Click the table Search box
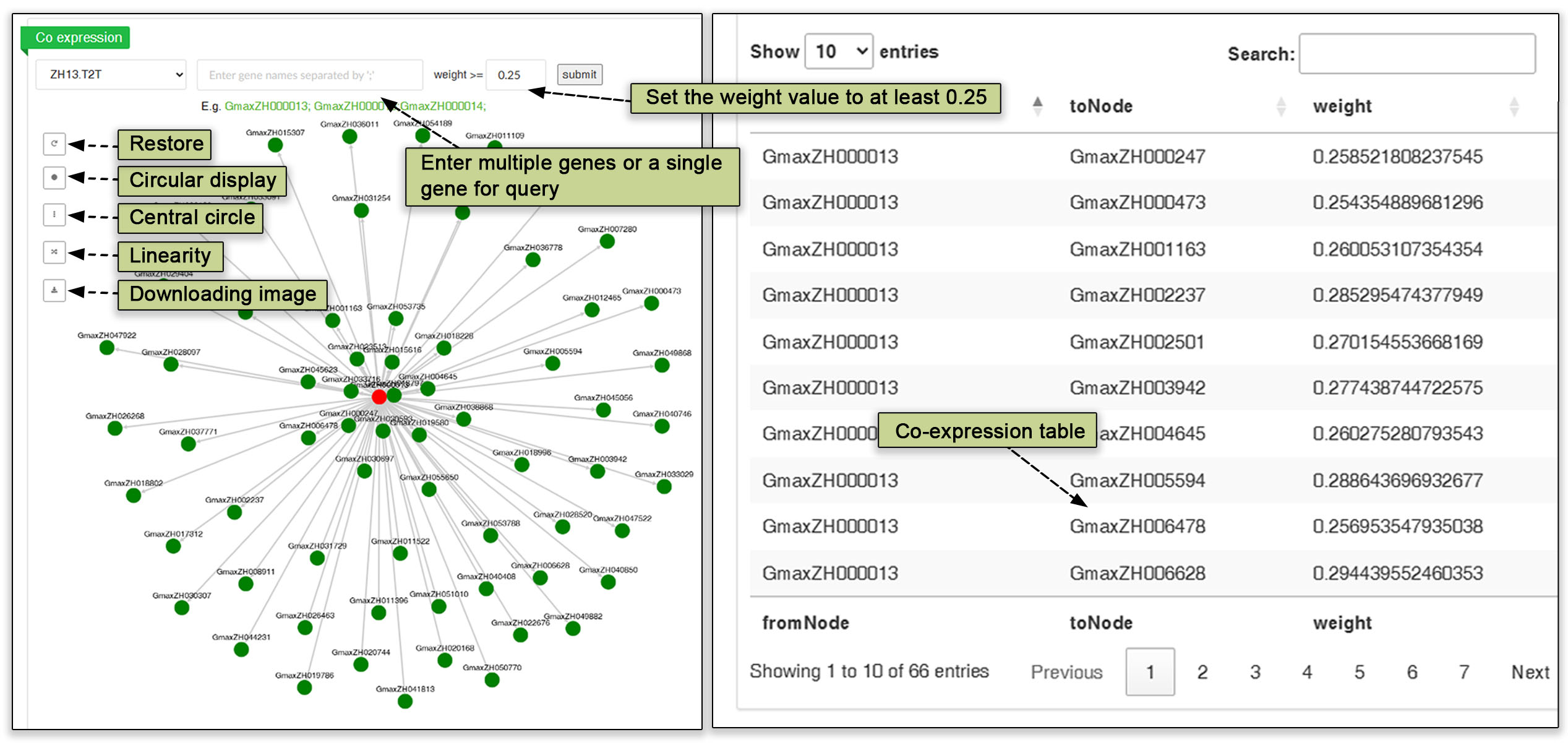 [1416, 54]
